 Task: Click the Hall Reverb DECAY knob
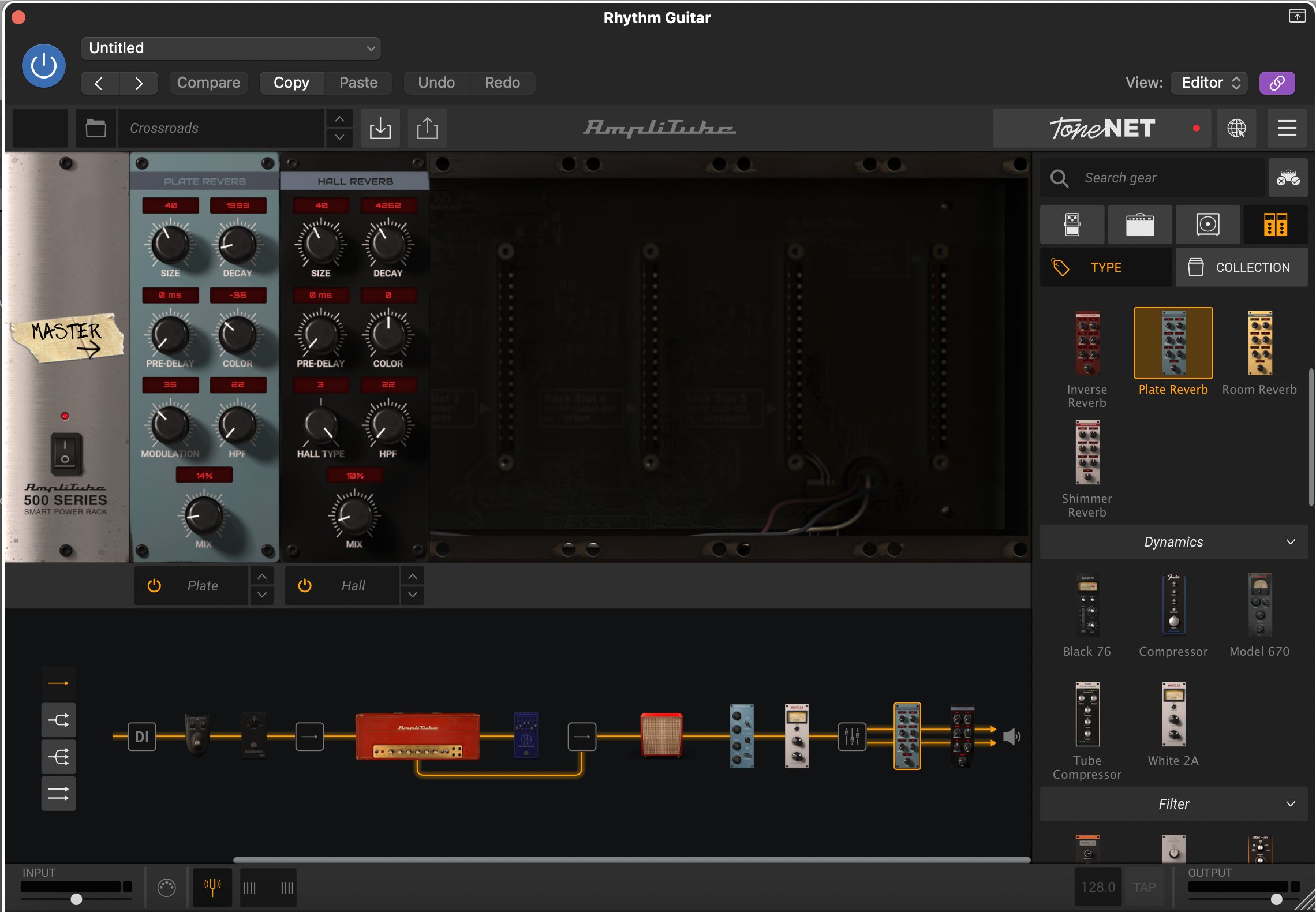pos(388,244)
